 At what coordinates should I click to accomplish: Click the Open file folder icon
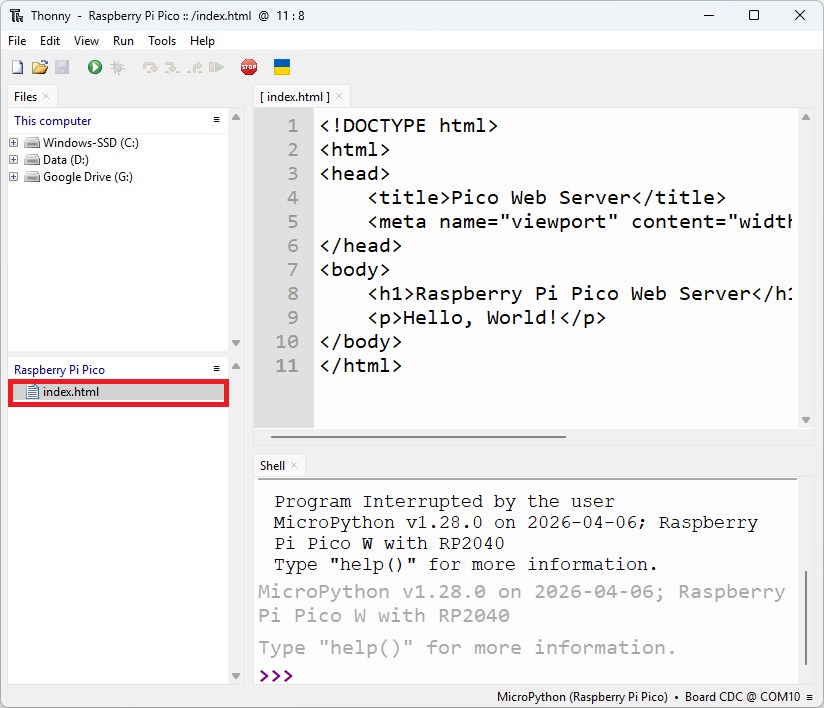[39, 67]
